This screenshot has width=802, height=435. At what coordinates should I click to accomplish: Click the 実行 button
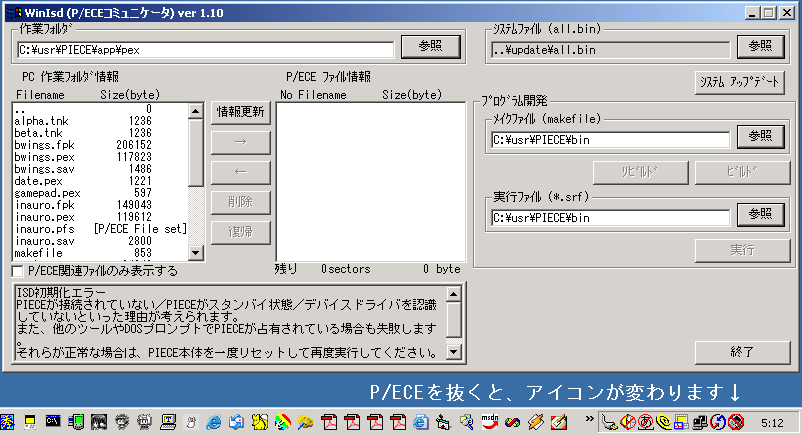click(x=742, y=250)
